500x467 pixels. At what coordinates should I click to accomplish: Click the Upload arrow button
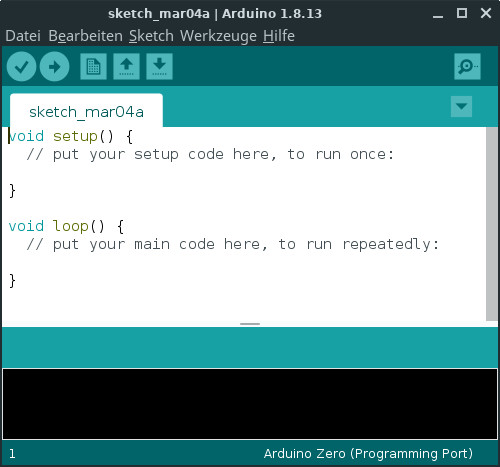[54, 67]
